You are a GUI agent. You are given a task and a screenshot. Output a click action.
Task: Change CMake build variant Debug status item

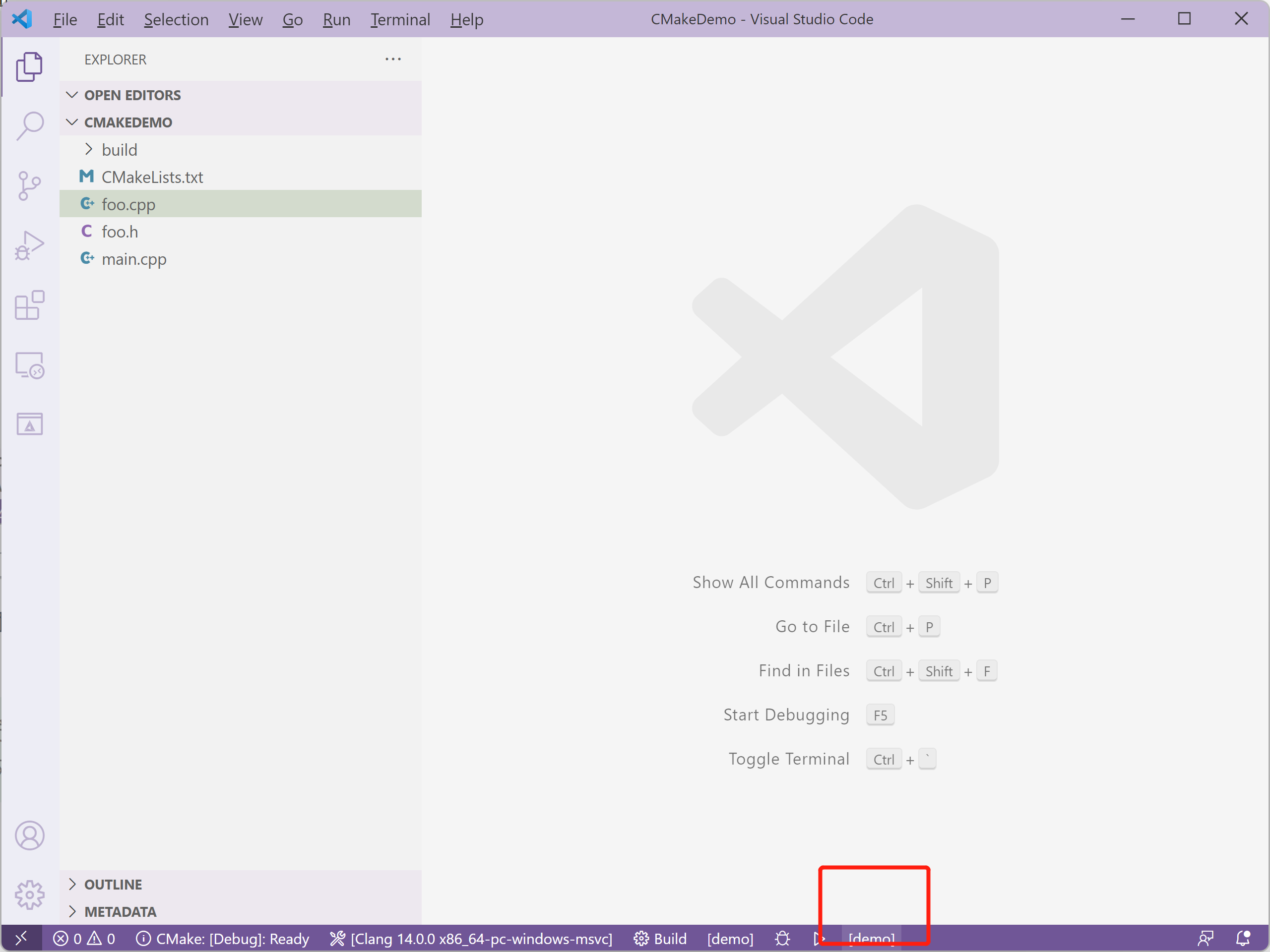[x=223, y=939]
